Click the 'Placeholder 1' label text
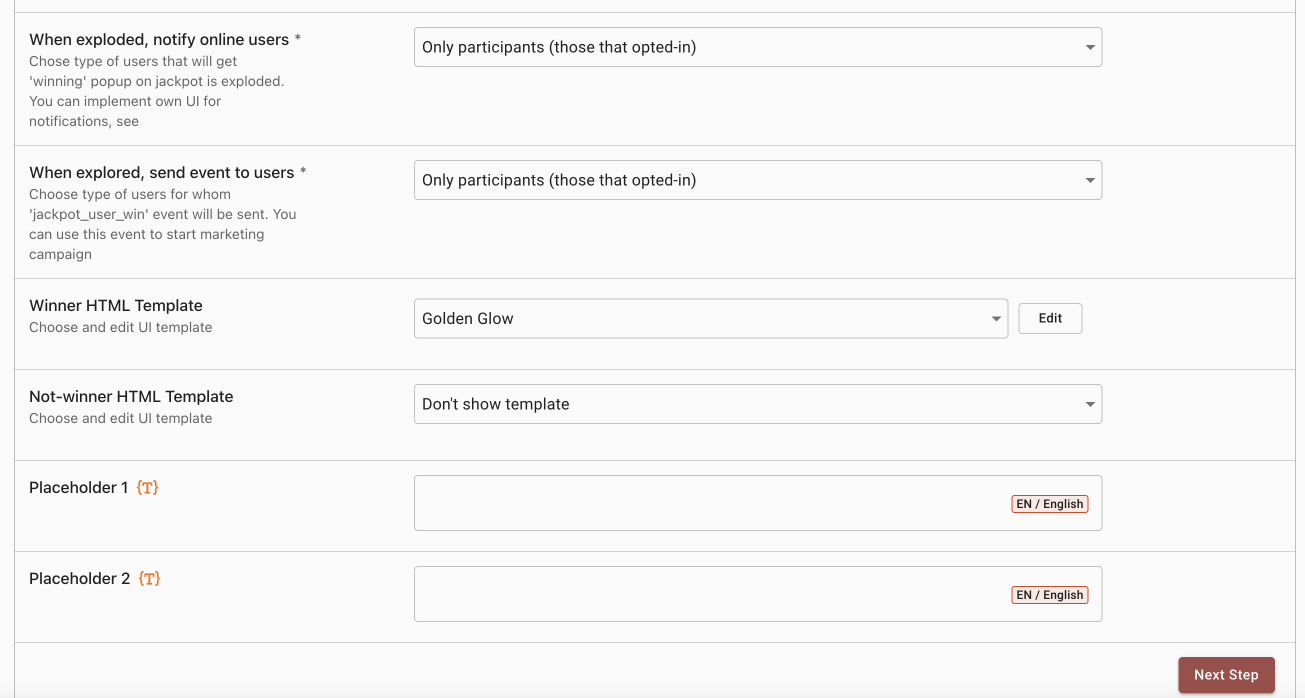Viewport: 1305px width, 698px height. tap(79, 488)
